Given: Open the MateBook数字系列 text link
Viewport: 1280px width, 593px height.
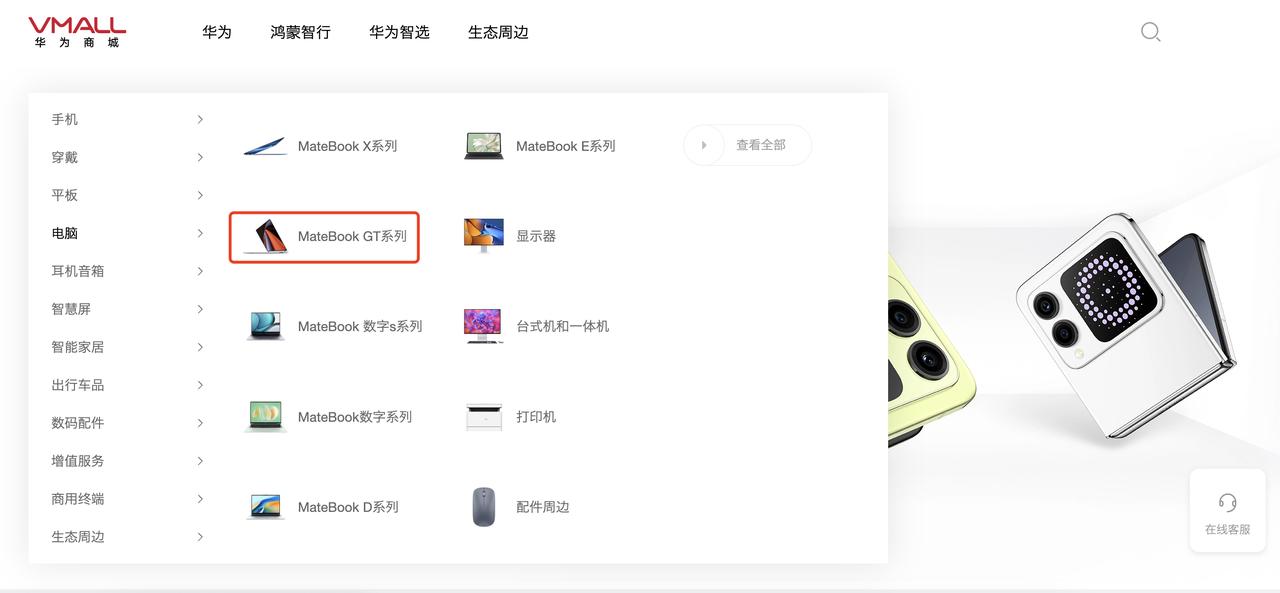Looking at the screenshot, I should coord(355,417).
